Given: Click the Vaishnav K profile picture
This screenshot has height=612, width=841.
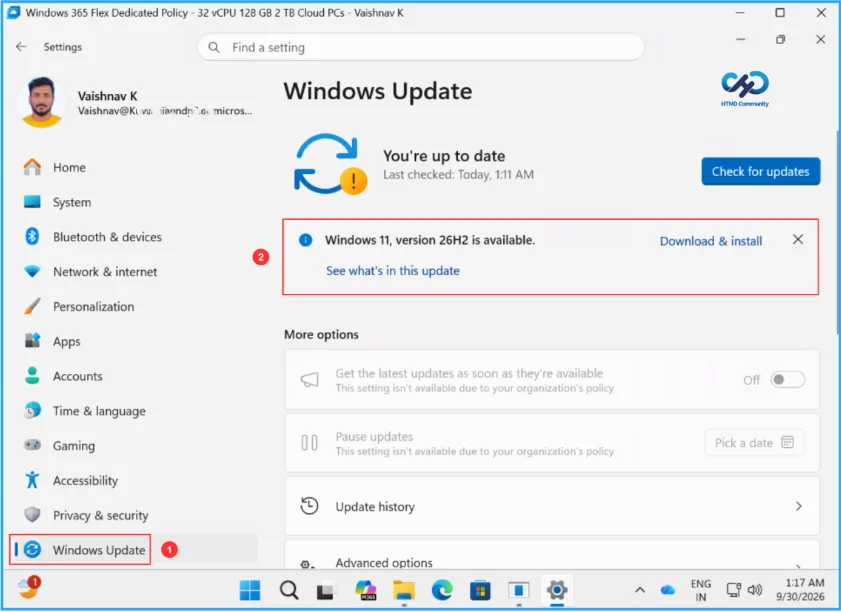Looking at the screenshot, I should 41,102.
